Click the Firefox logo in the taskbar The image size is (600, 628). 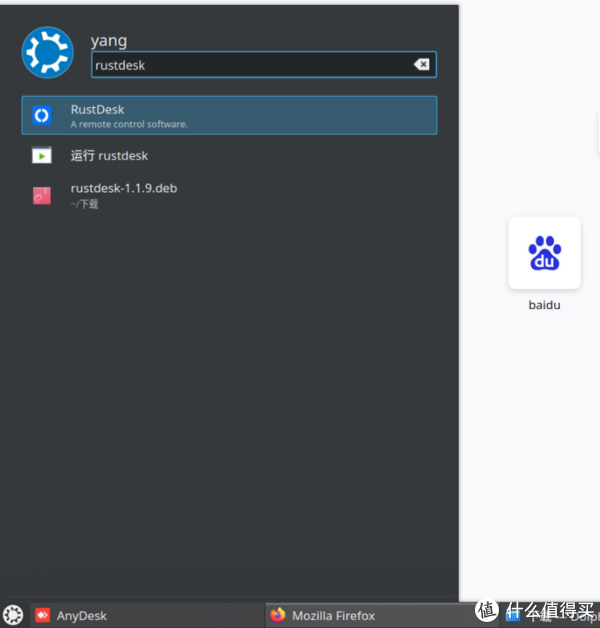click(278, 615)
